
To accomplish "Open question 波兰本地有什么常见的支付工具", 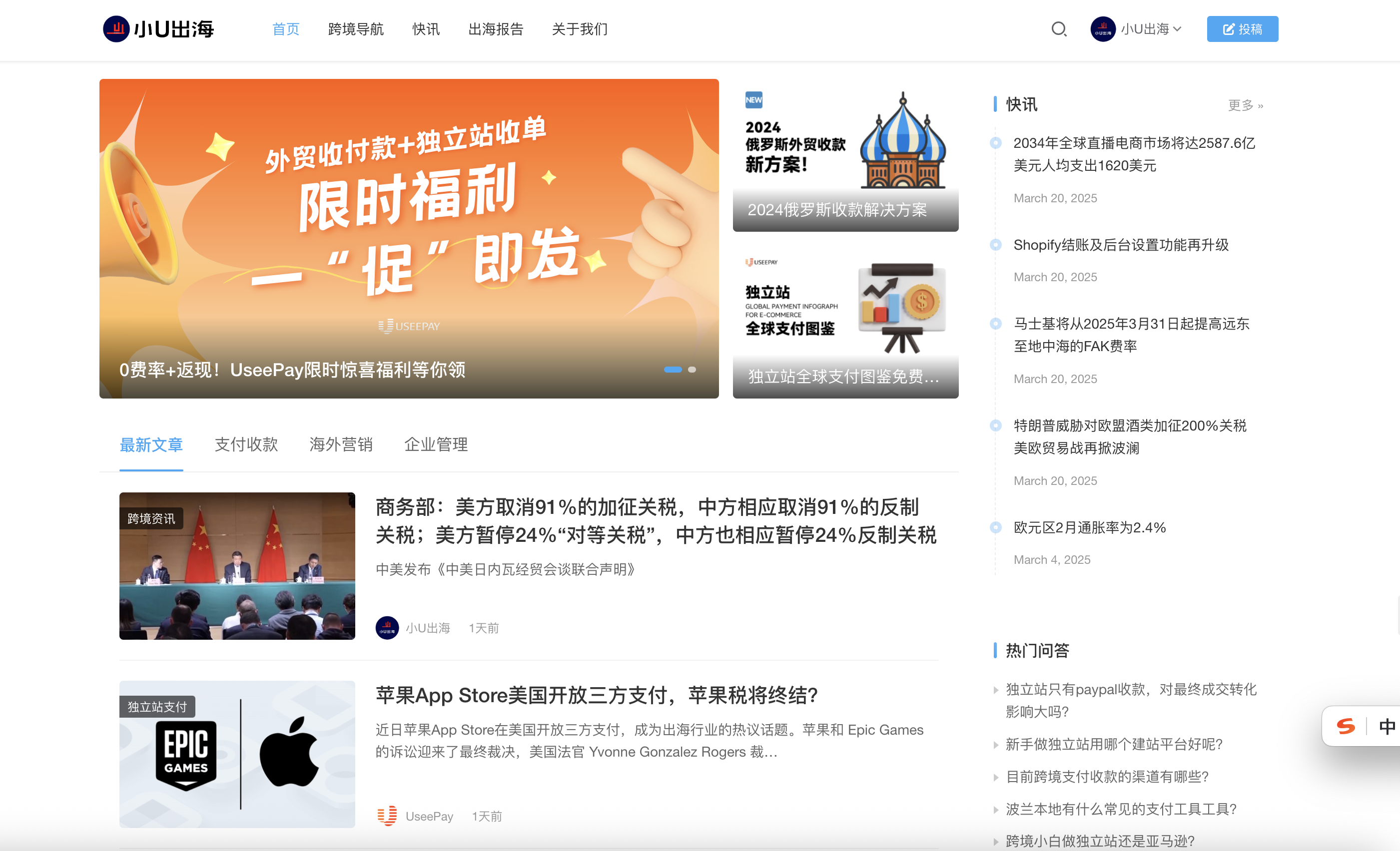I will (x=1121, y=809).
